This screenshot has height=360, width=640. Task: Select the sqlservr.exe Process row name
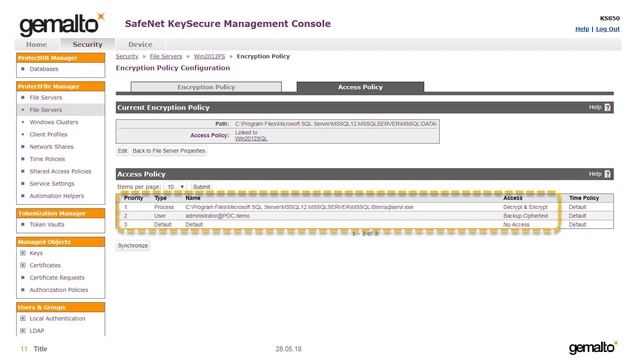click(299, 207)
